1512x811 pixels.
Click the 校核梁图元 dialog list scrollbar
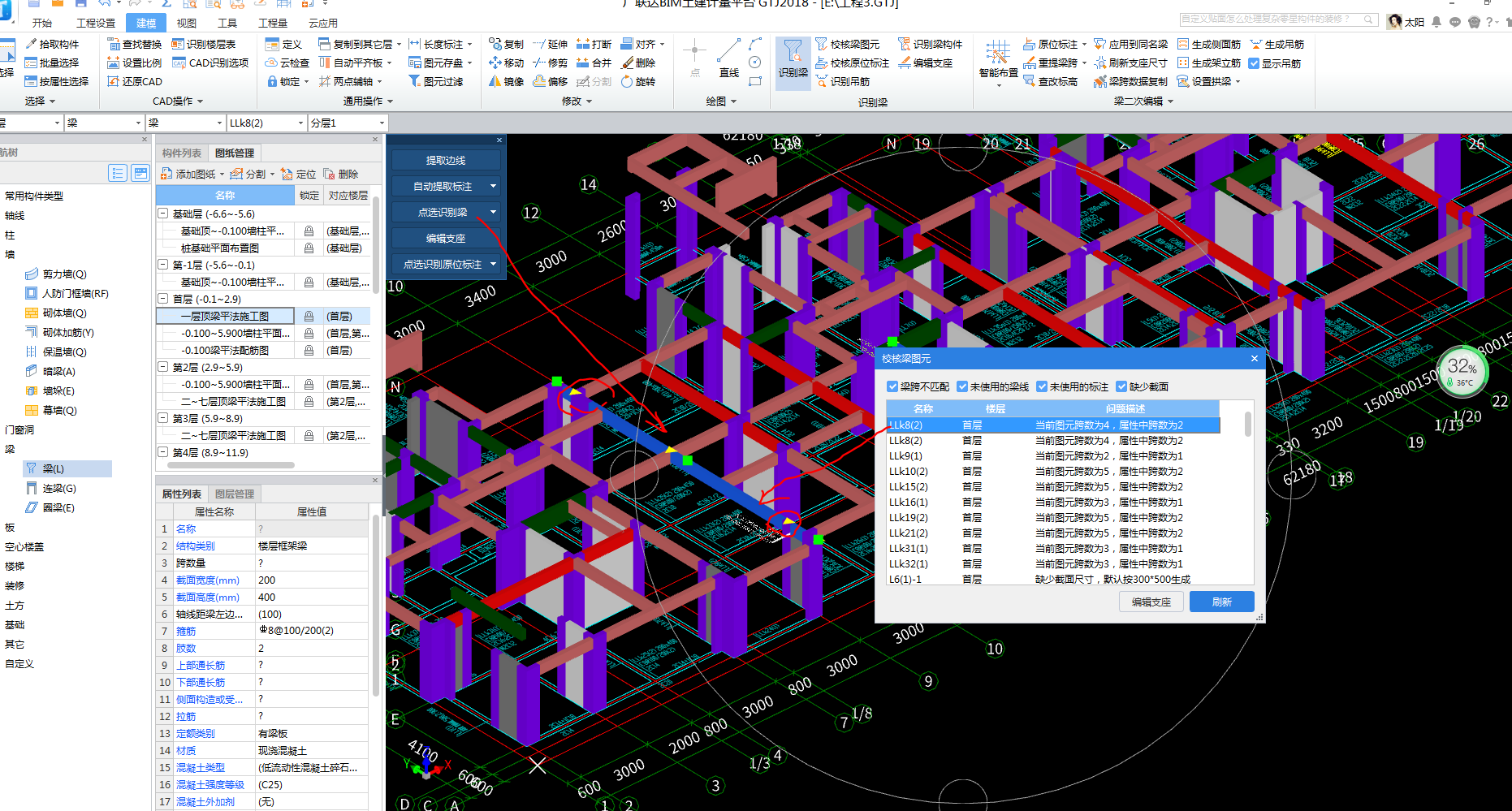coord(1247,424)
